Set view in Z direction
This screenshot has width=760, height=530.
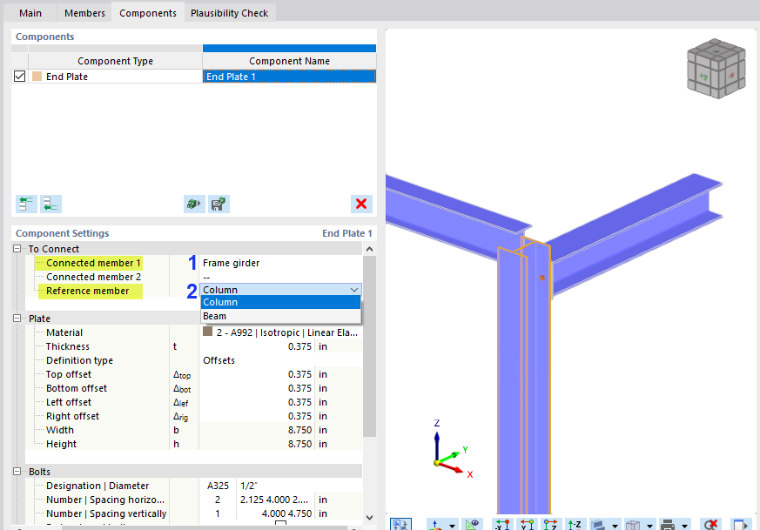551,525
